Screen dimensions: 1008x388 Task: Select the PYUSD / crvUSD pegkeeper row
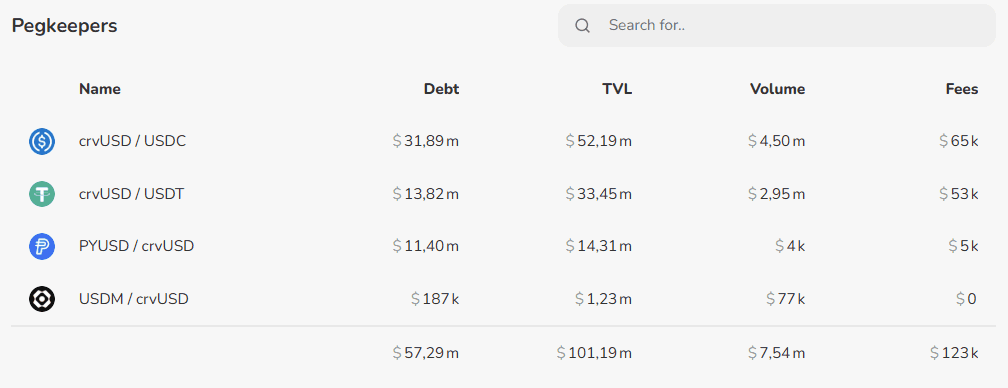coord(503,247)
